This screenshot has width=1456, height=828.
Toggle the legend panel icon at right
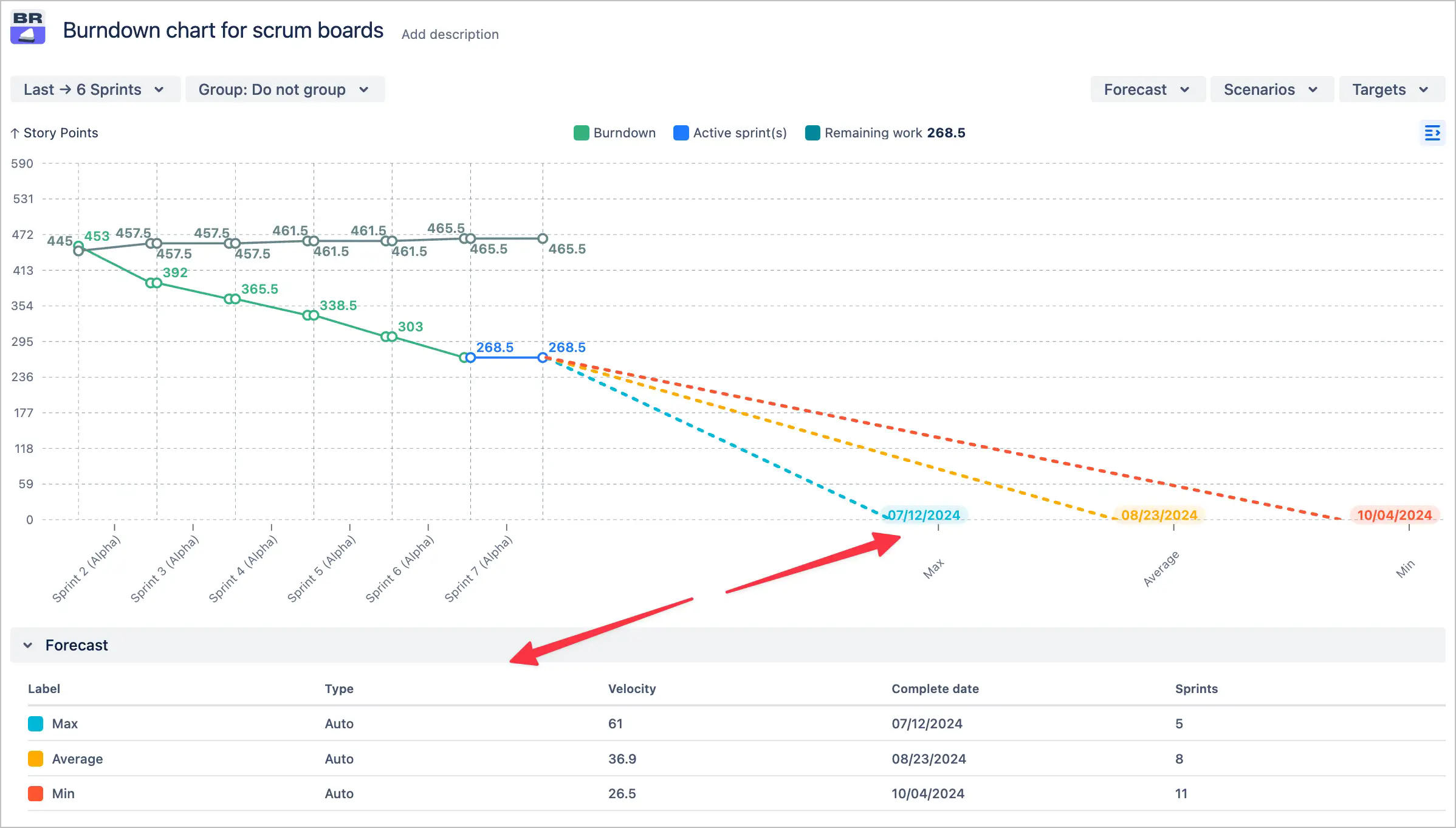[x=1432, y=133]
